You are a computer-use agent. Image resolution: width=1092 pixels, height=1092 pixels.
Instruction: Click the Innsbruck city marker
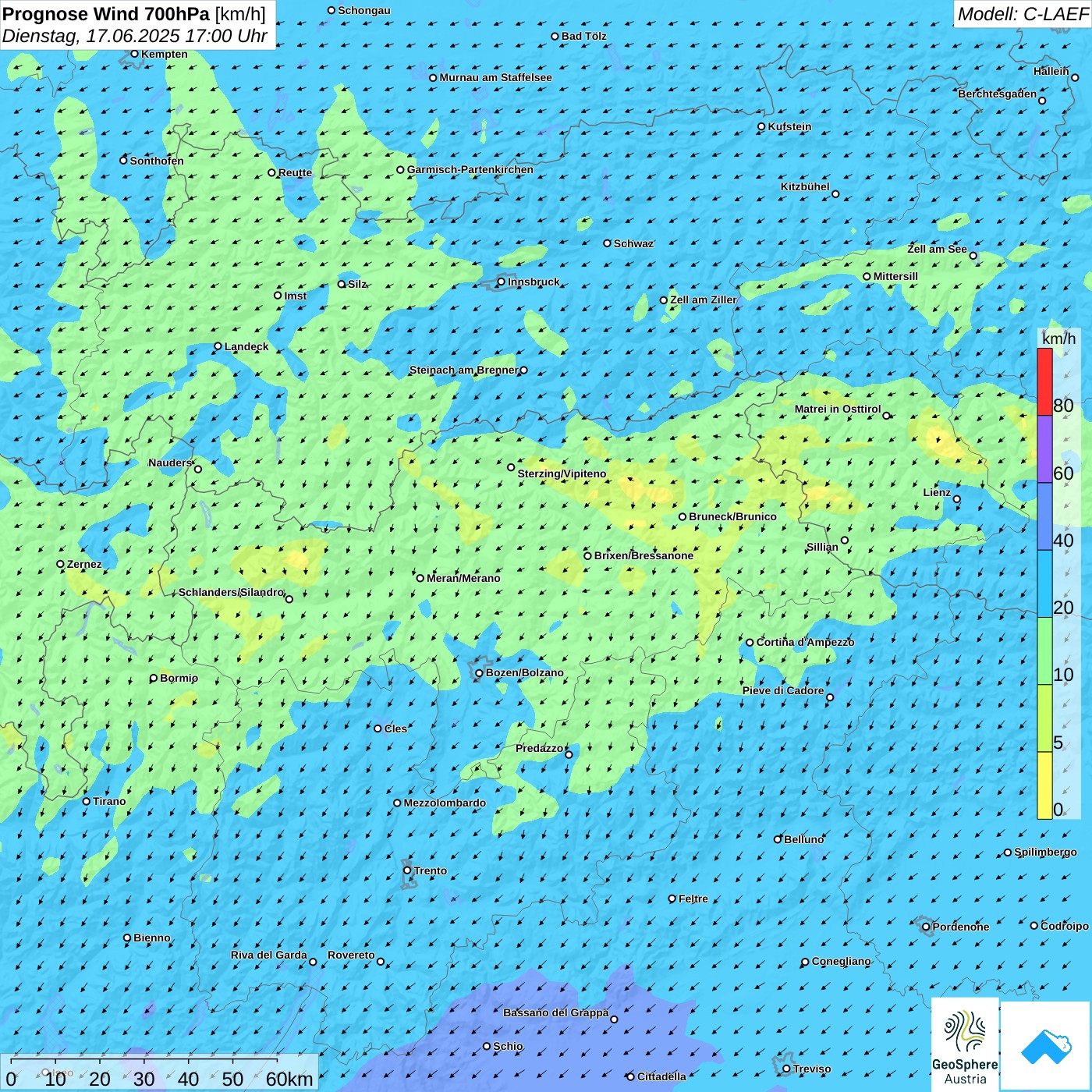(502, 282)
